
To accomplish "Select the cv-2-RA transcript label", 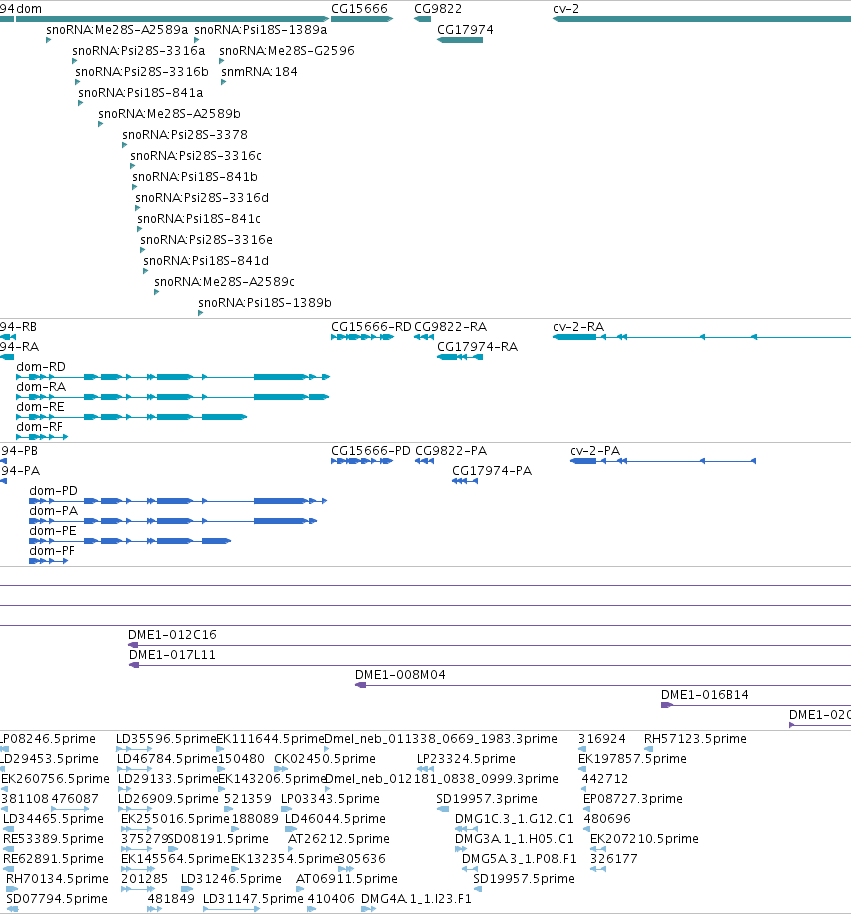I will [x=578, y=327].
